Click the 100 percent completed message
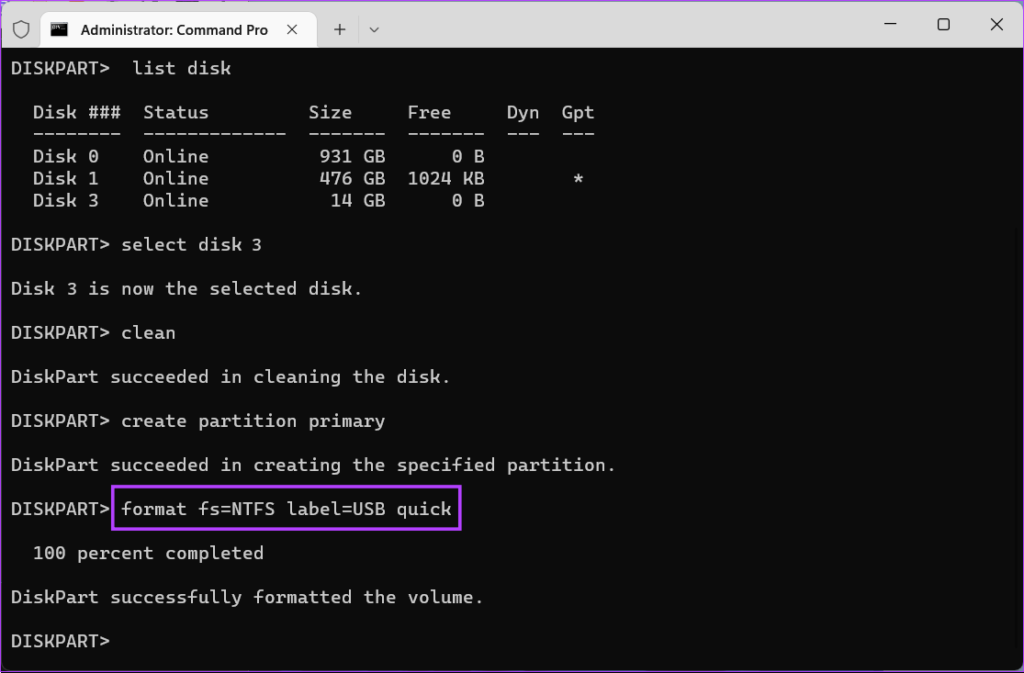Viewport: 1024px width, 673px height. point(149,552)
